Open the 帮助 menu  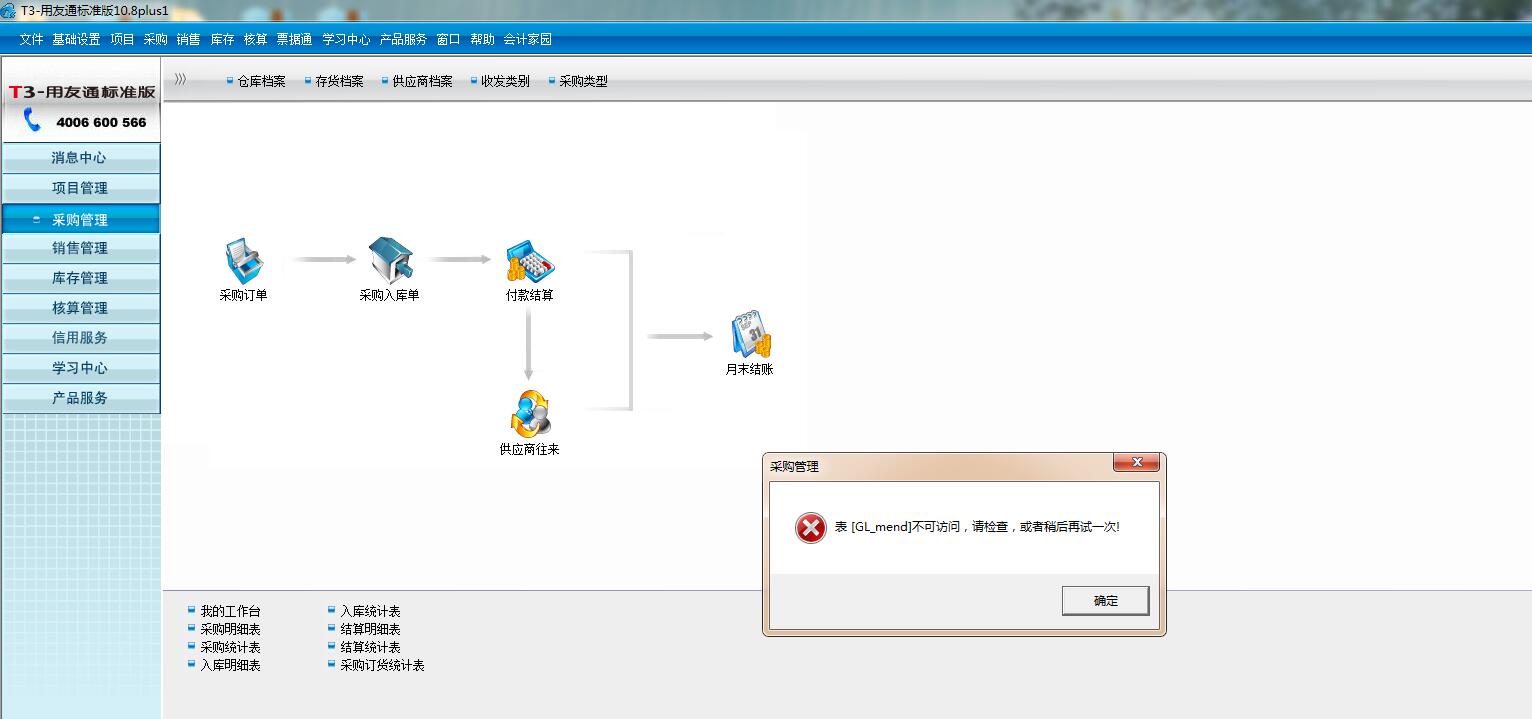pos(482,40)
